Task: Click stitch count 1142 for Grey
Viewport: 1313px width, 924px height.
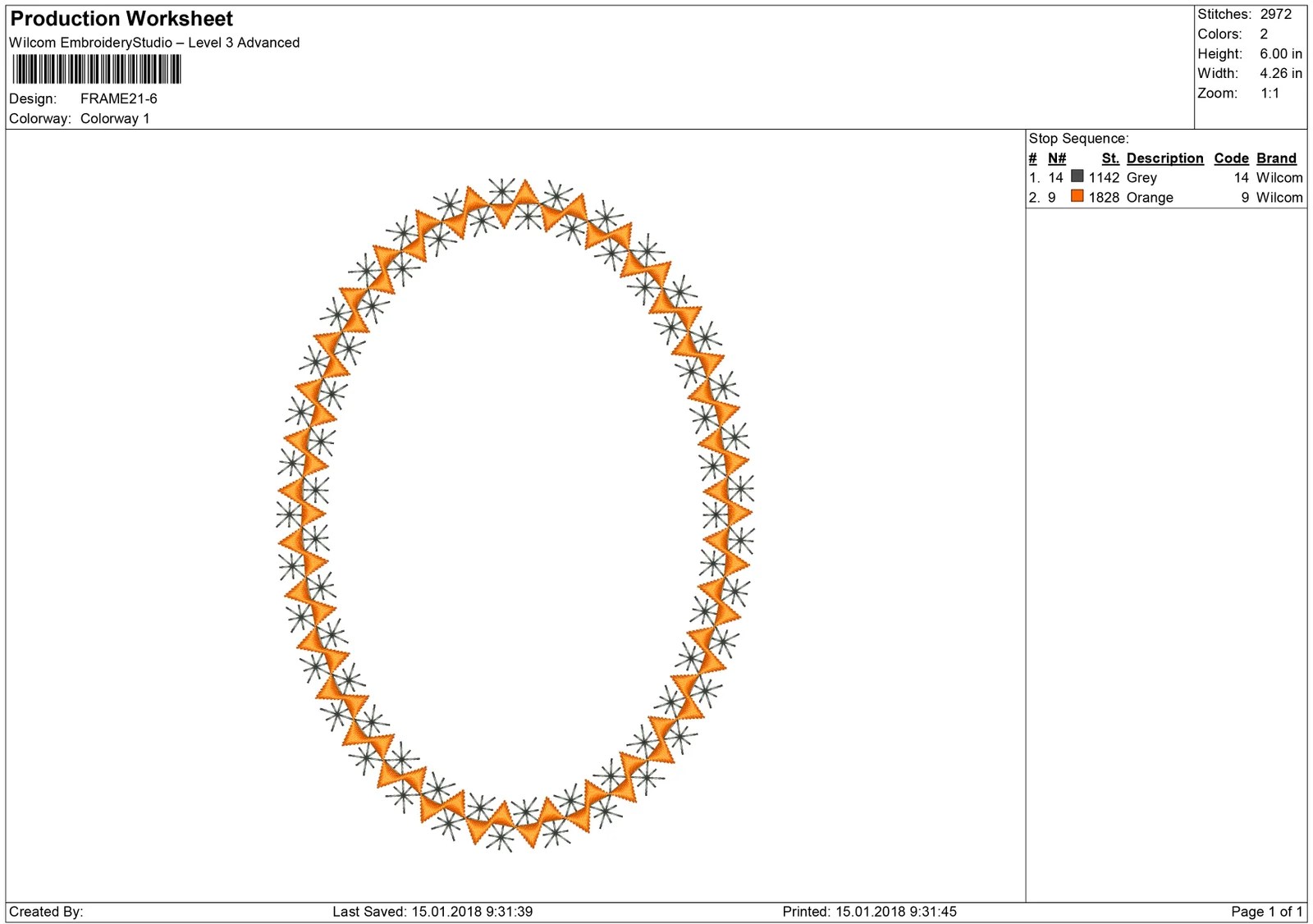Action: point(1104,178)
